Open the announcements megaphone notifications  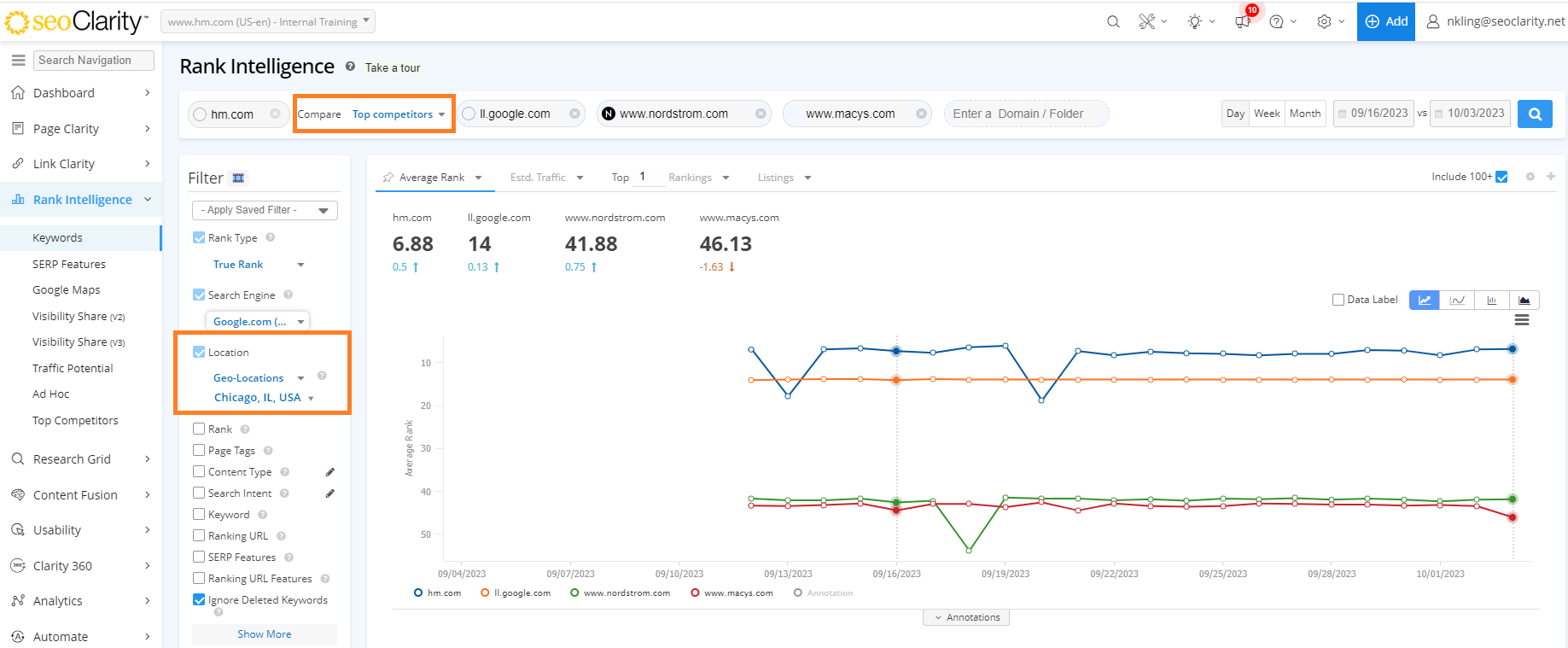click(1242, 21)
